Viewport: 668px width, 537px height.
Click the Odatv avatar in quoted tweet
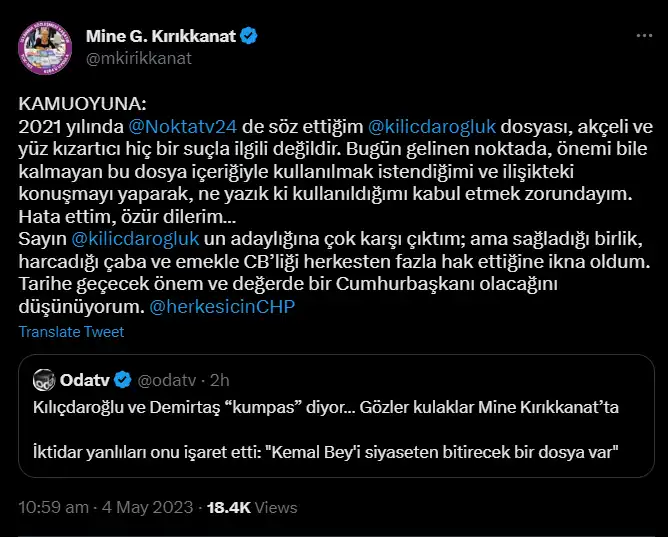pyautogui.click(x=43, y=379)
